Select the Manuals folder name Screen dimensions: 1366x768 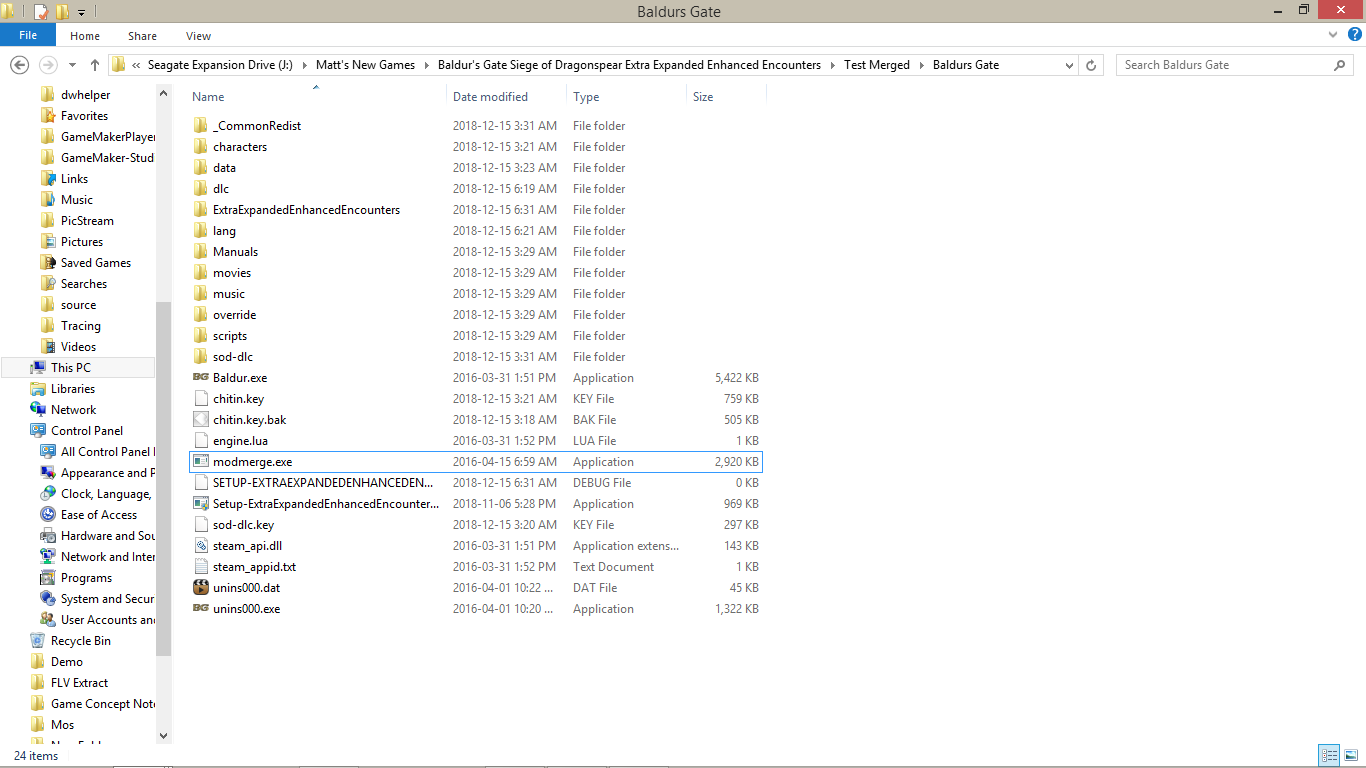coord(235,252)
